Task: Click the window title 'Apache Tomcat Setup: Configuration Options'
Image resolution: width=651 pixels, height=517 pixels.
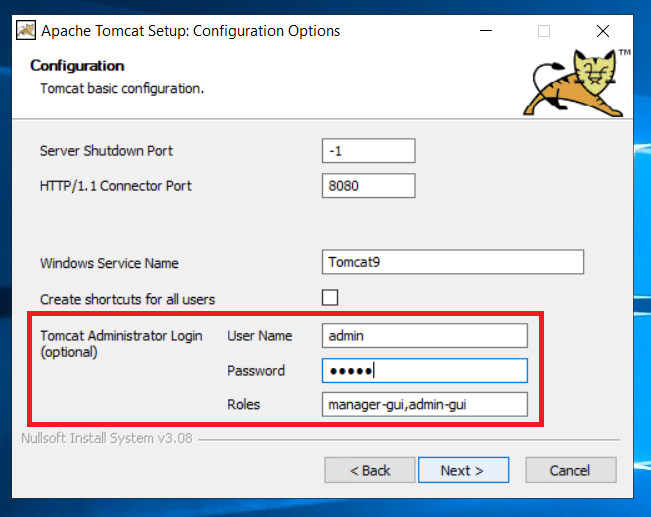Action: tap(191, 31)
